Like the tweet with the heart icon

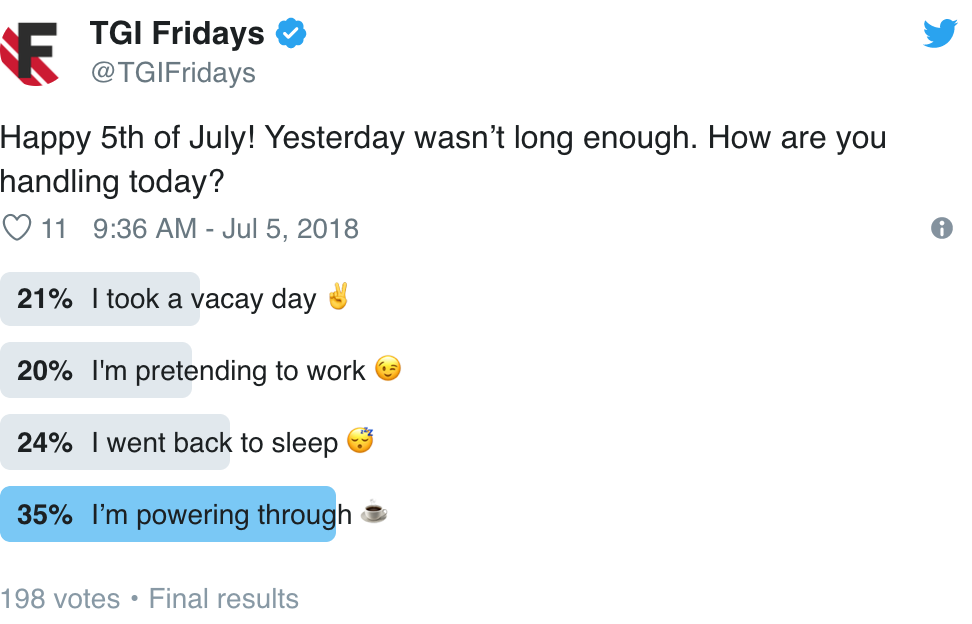[17, 227]
